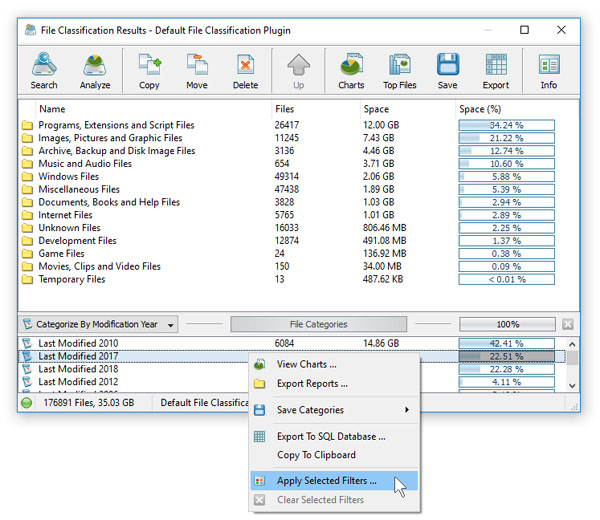Click folder icon next to Temporary Files
Viewport: 600px width, 520px height.
[27, 279]
